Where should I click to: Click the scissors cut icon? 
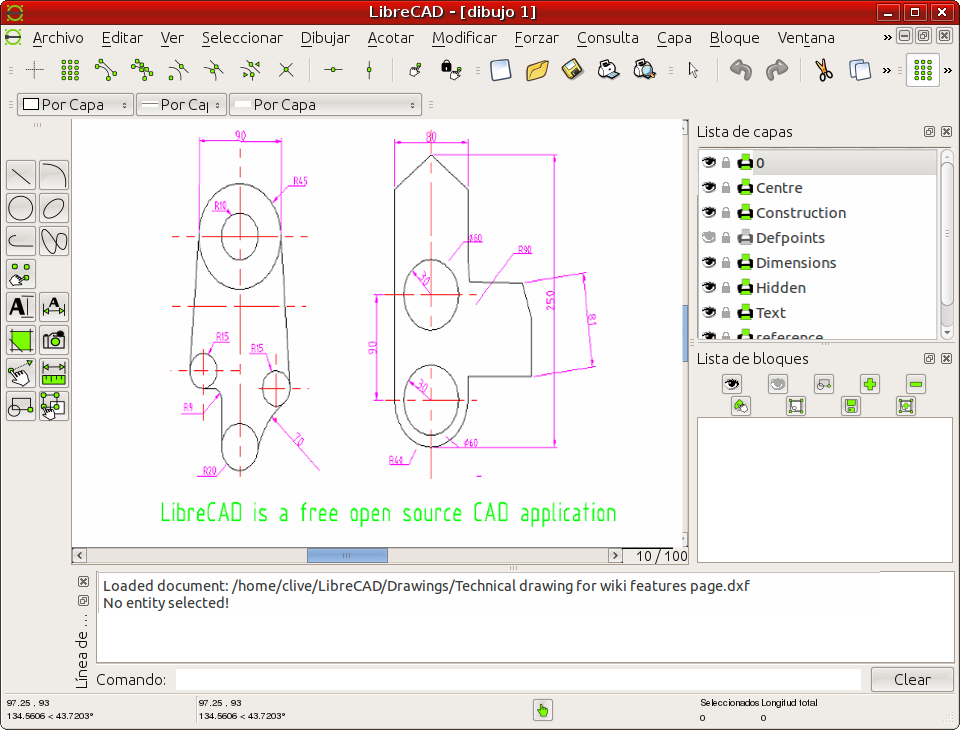(823, 70)
